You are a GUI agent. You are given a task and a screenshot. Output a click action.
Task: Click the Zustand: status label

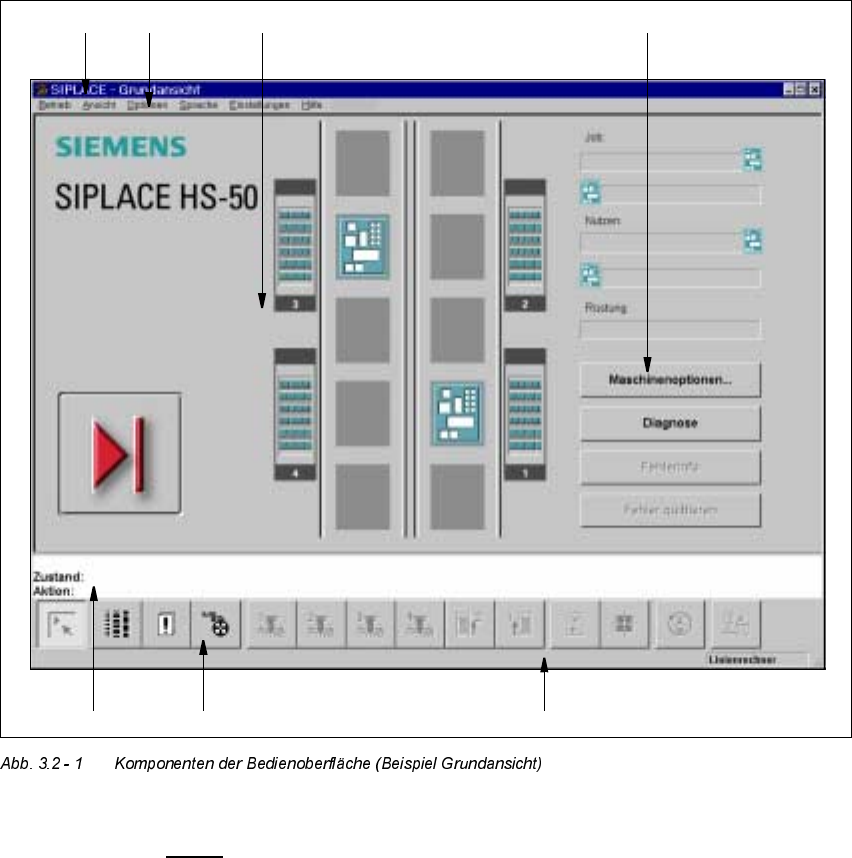coord(59,577)
